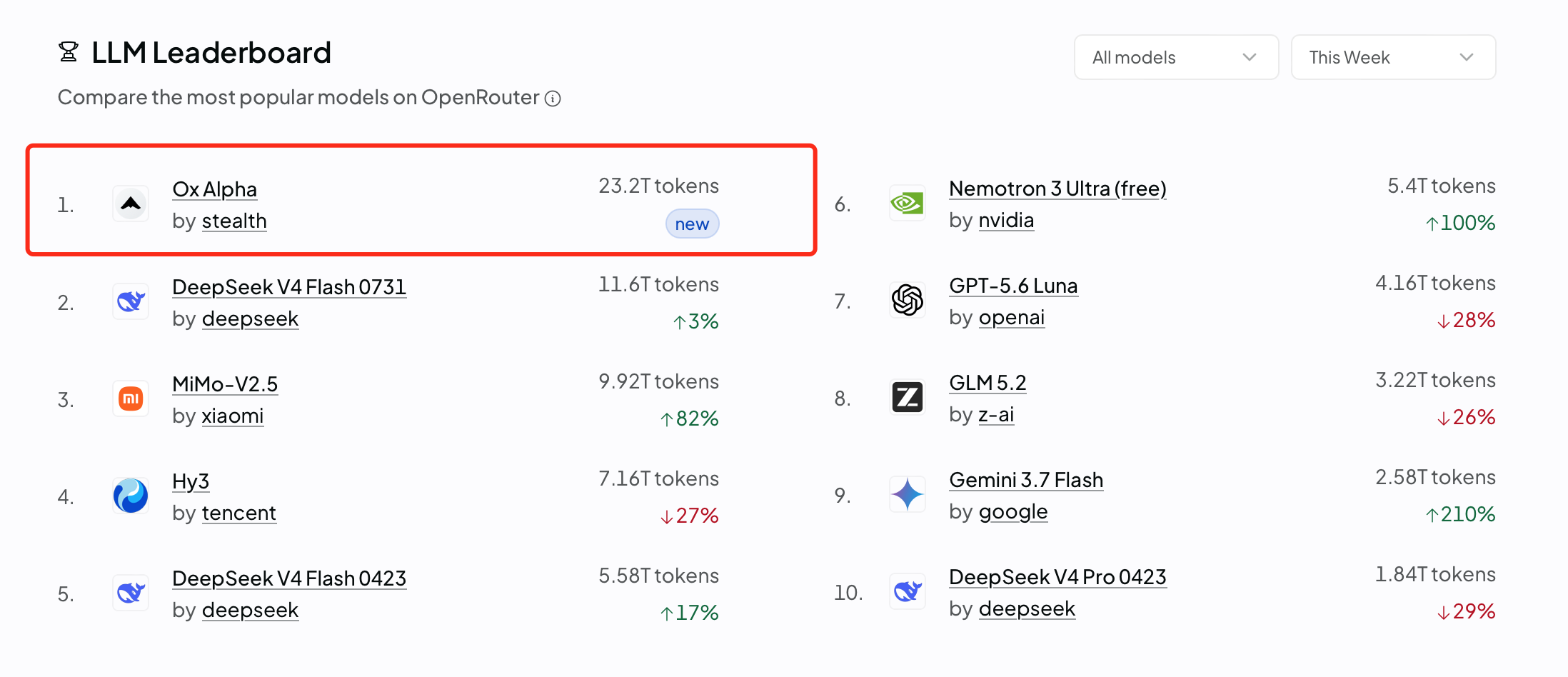
Task: Open the openai author link
Action: coord(1011,317)
